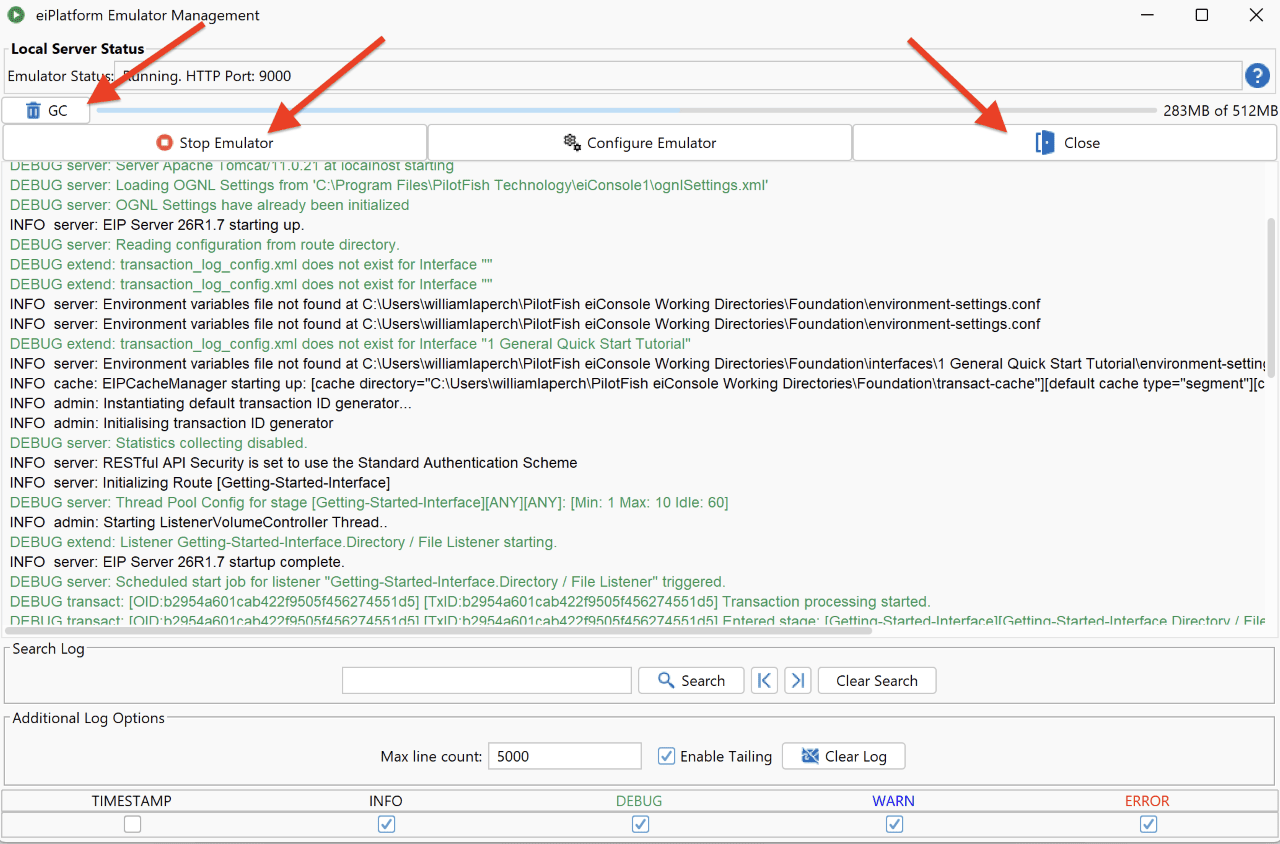This screenshot has height=844, width=1280.
Task: Select log line 'Initialising transaction ID generator'
Action: [x=172, y=423]
